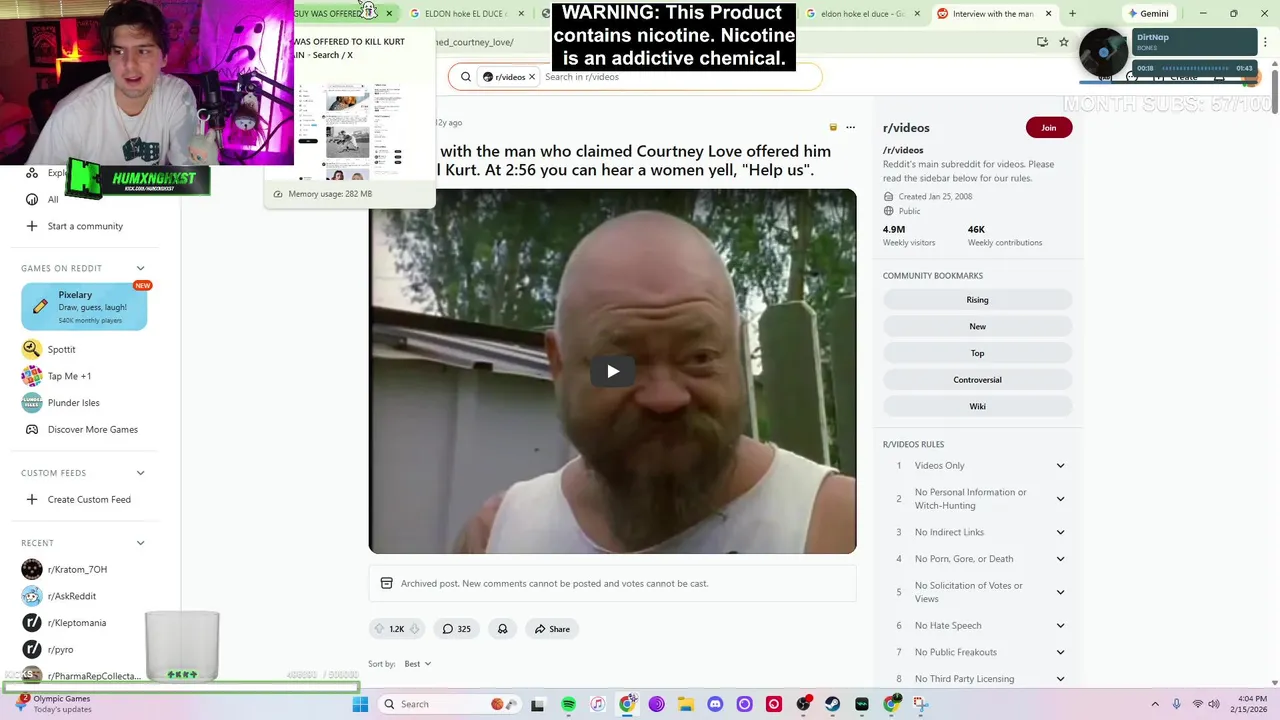1280x720 pixels.
Task: Click the microphone tray icon
Action: pos(1177,704)
